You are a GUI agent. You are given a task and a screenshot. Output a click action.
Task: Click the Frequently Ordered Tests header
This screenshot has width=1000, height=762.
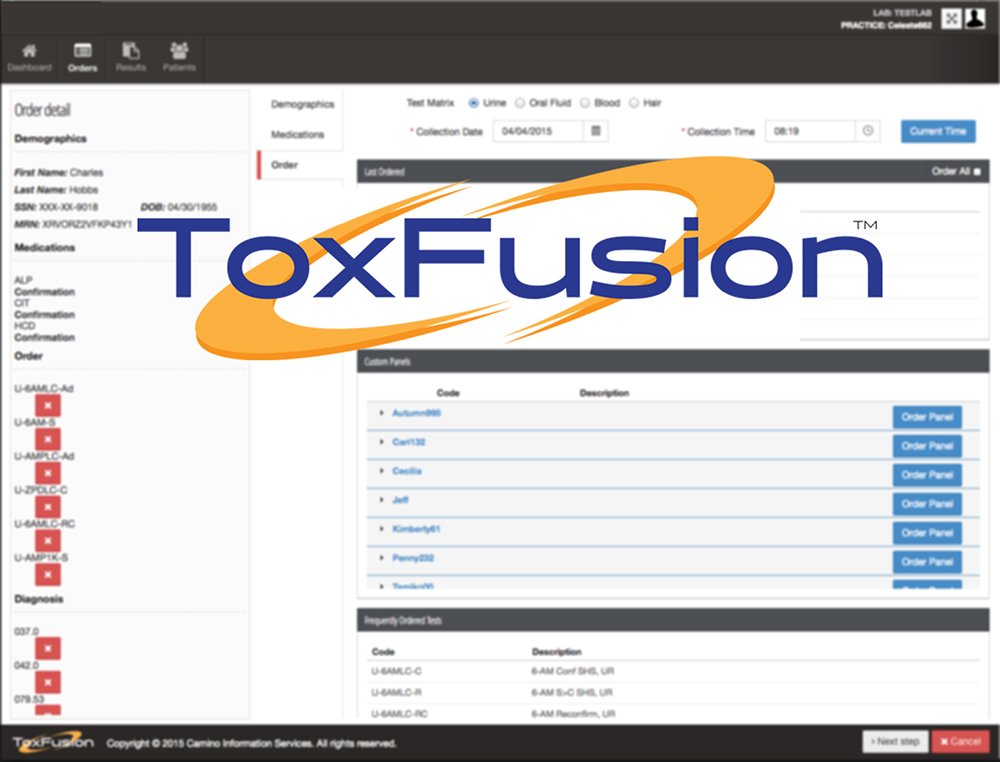(x=673, y=620)
